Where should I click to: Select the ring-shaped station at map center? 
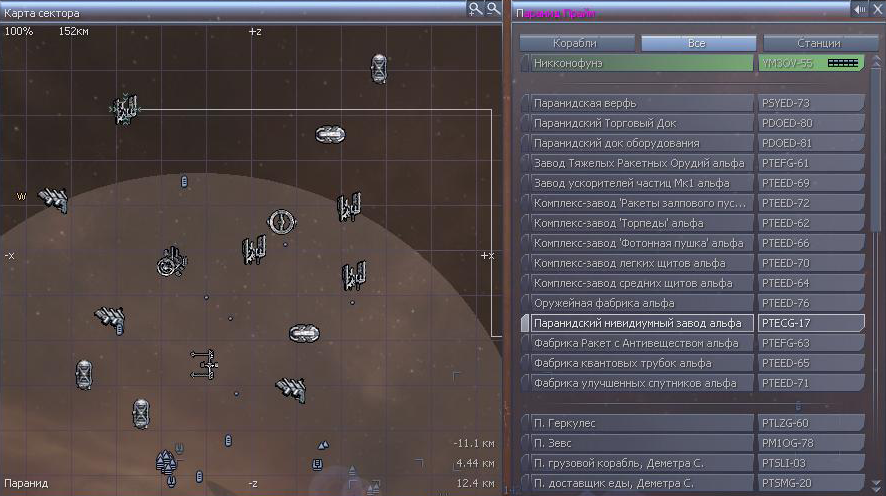tap(281, 222)
